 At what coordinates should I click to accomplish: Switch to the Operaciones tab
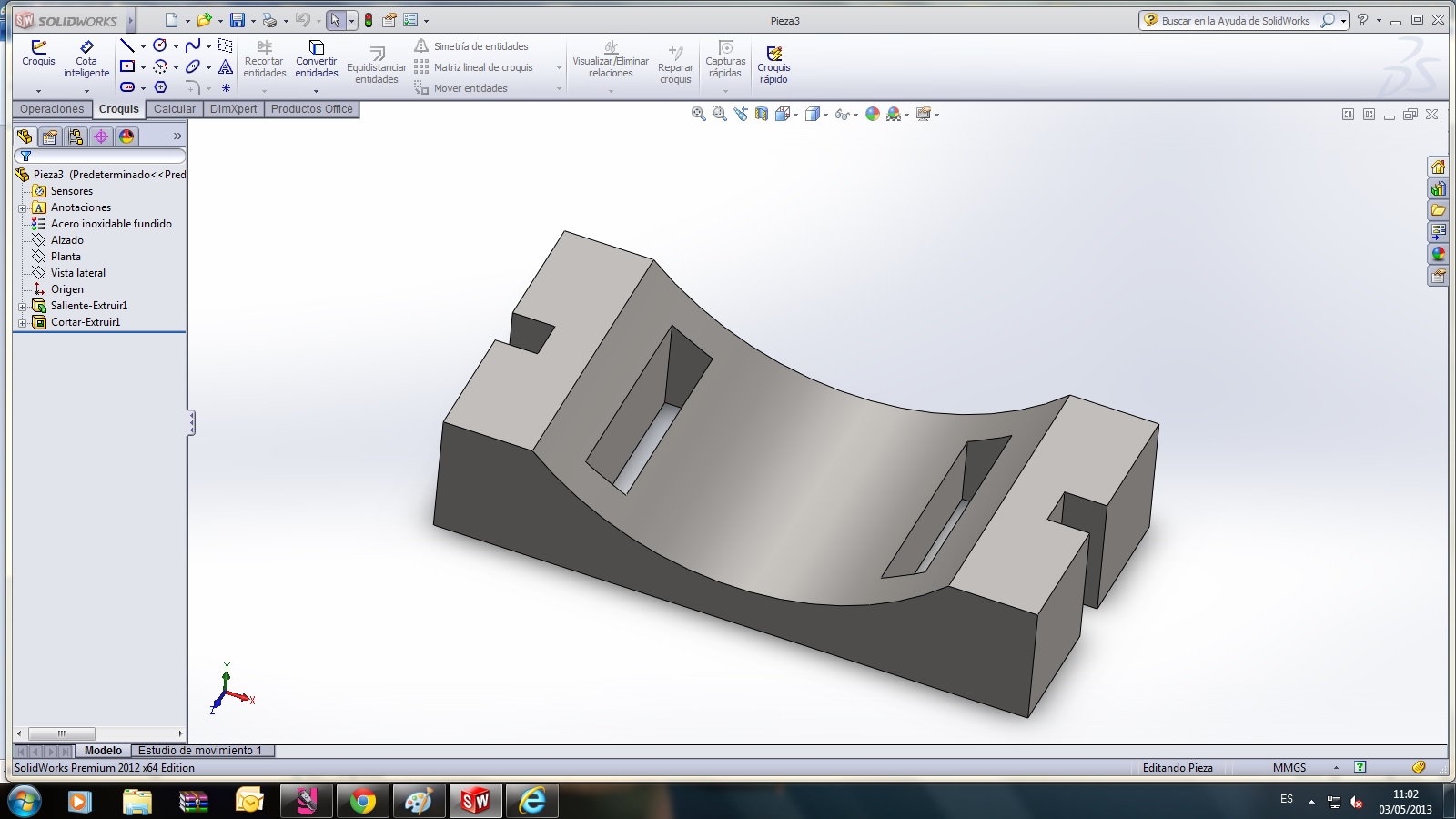[52, 109]
